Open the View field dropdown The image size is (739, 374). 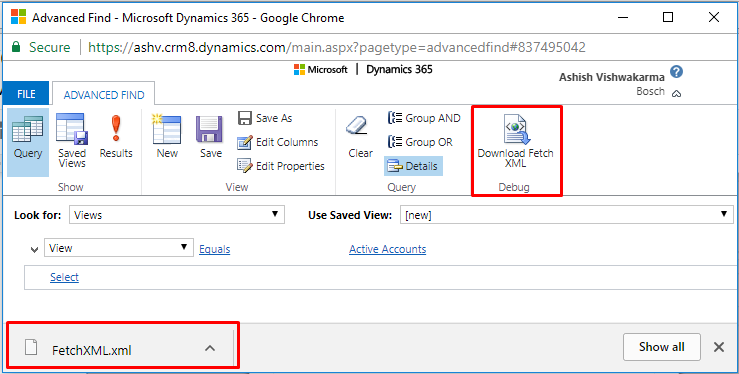click(119, 248)
